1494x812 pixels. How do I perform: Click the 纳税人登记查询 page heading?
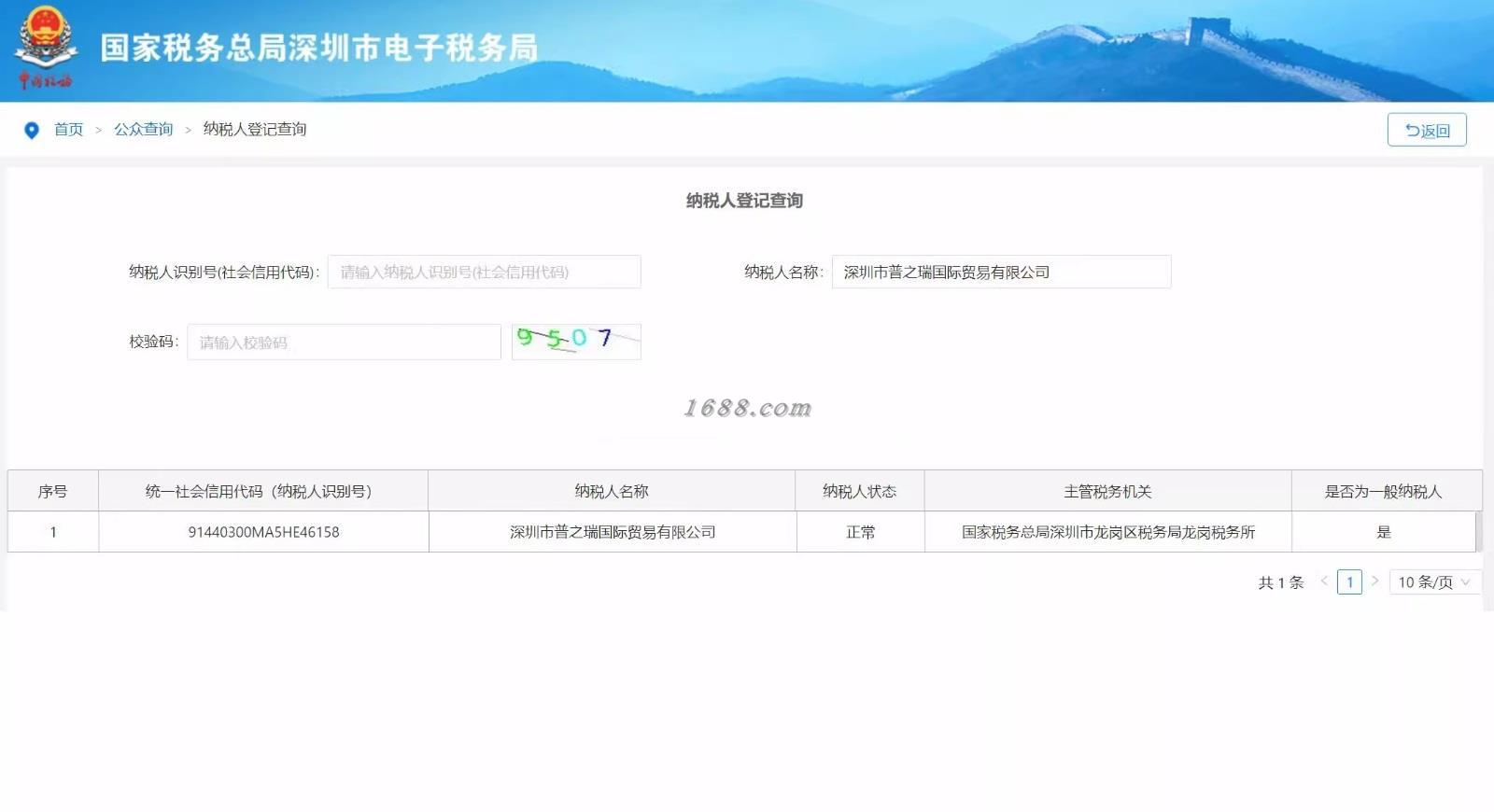[744, 200]
